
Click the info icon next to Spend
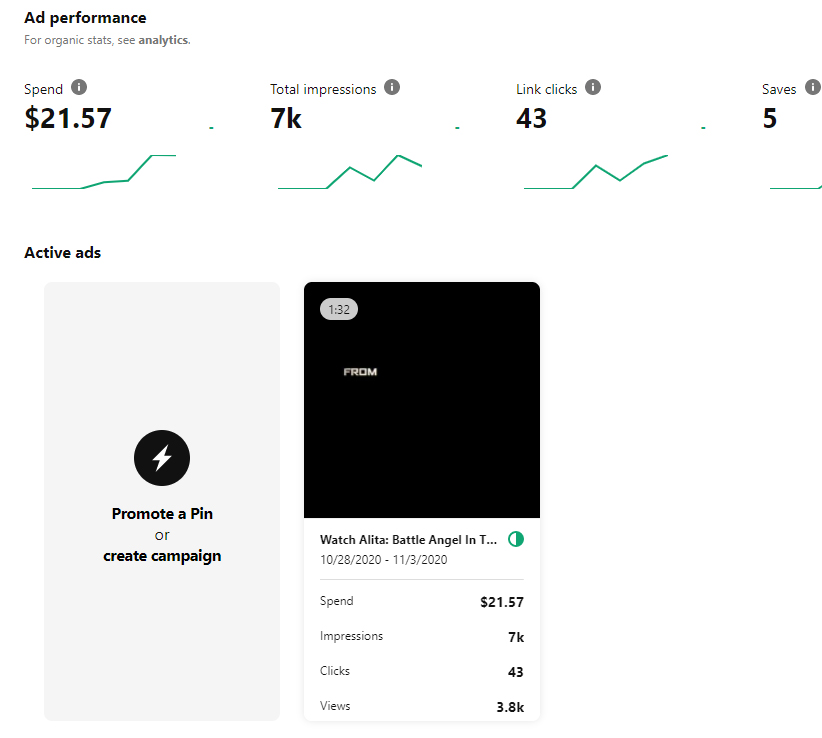(79, 88)
